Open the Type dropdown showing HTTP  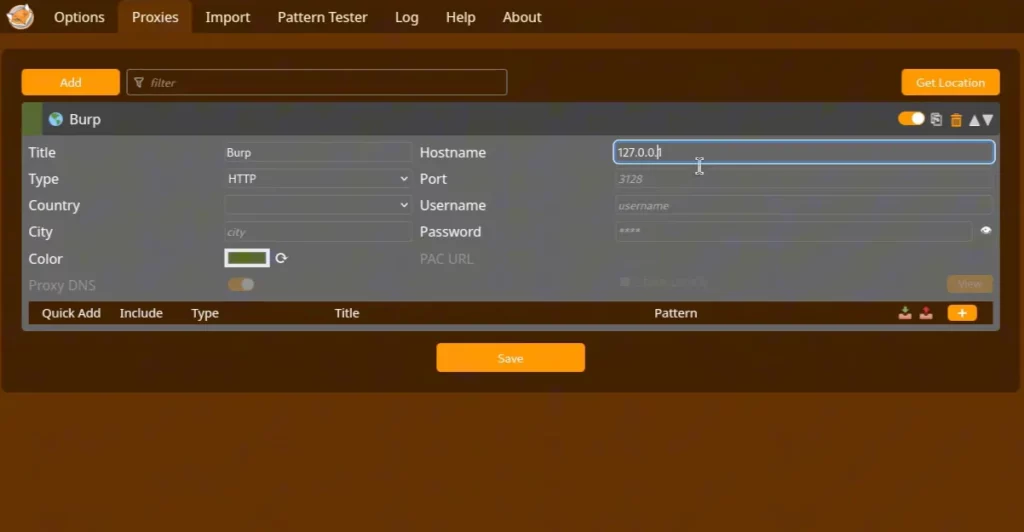[x=318, y=179]
